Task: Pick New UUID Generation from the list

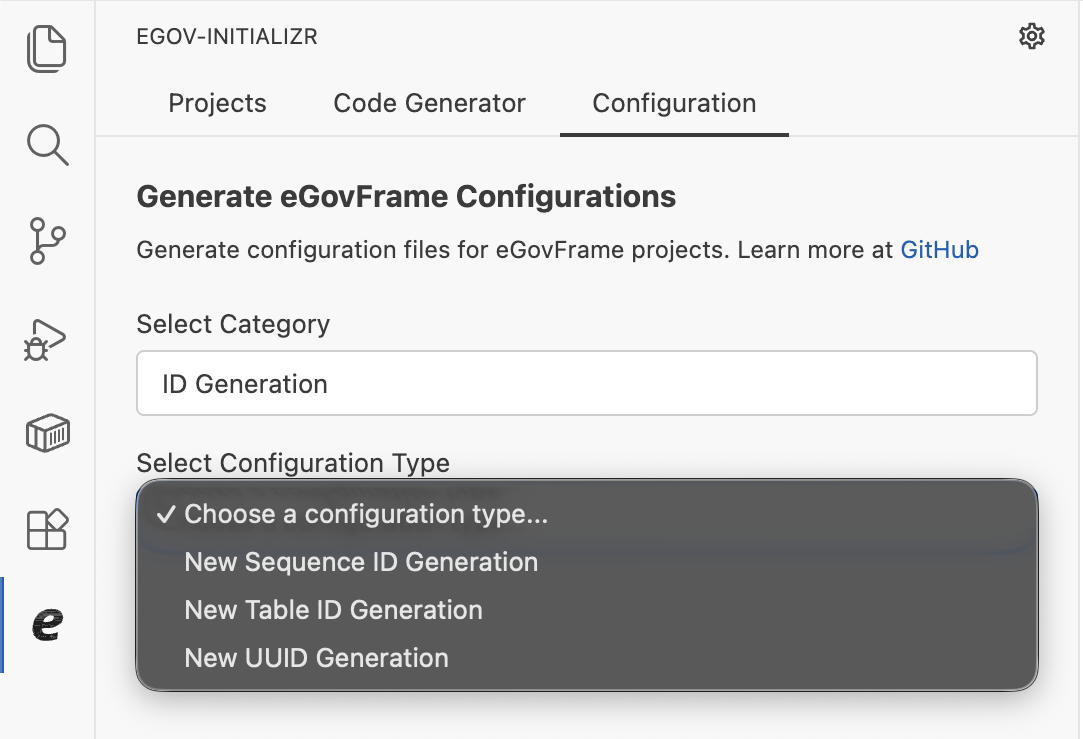Action: click(316, 658)
